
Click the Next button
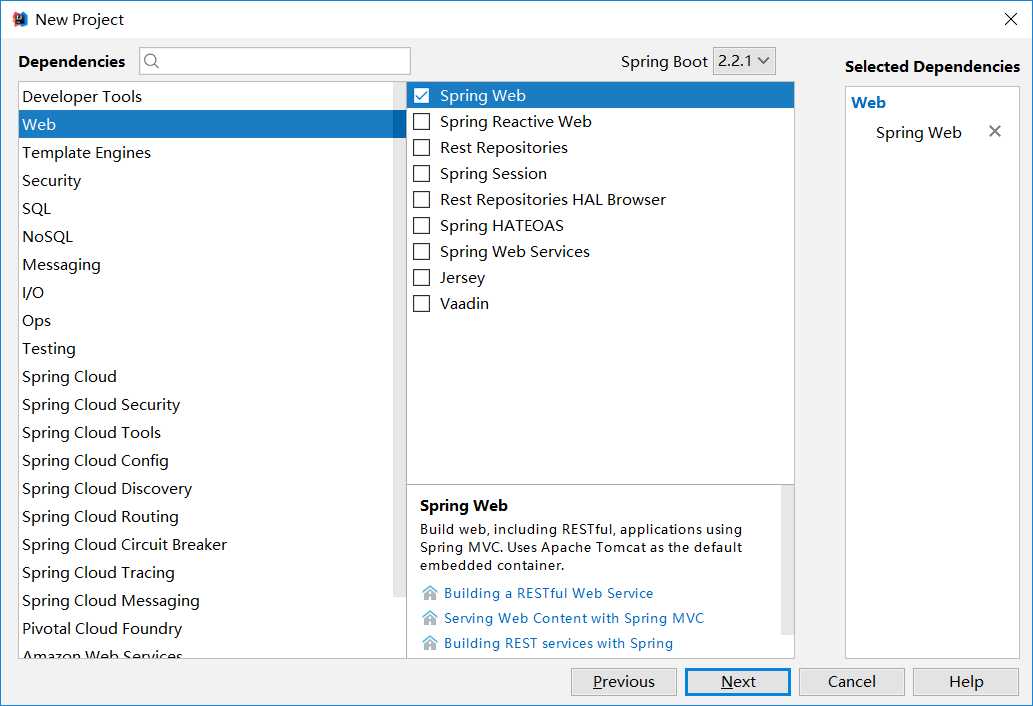737,682
